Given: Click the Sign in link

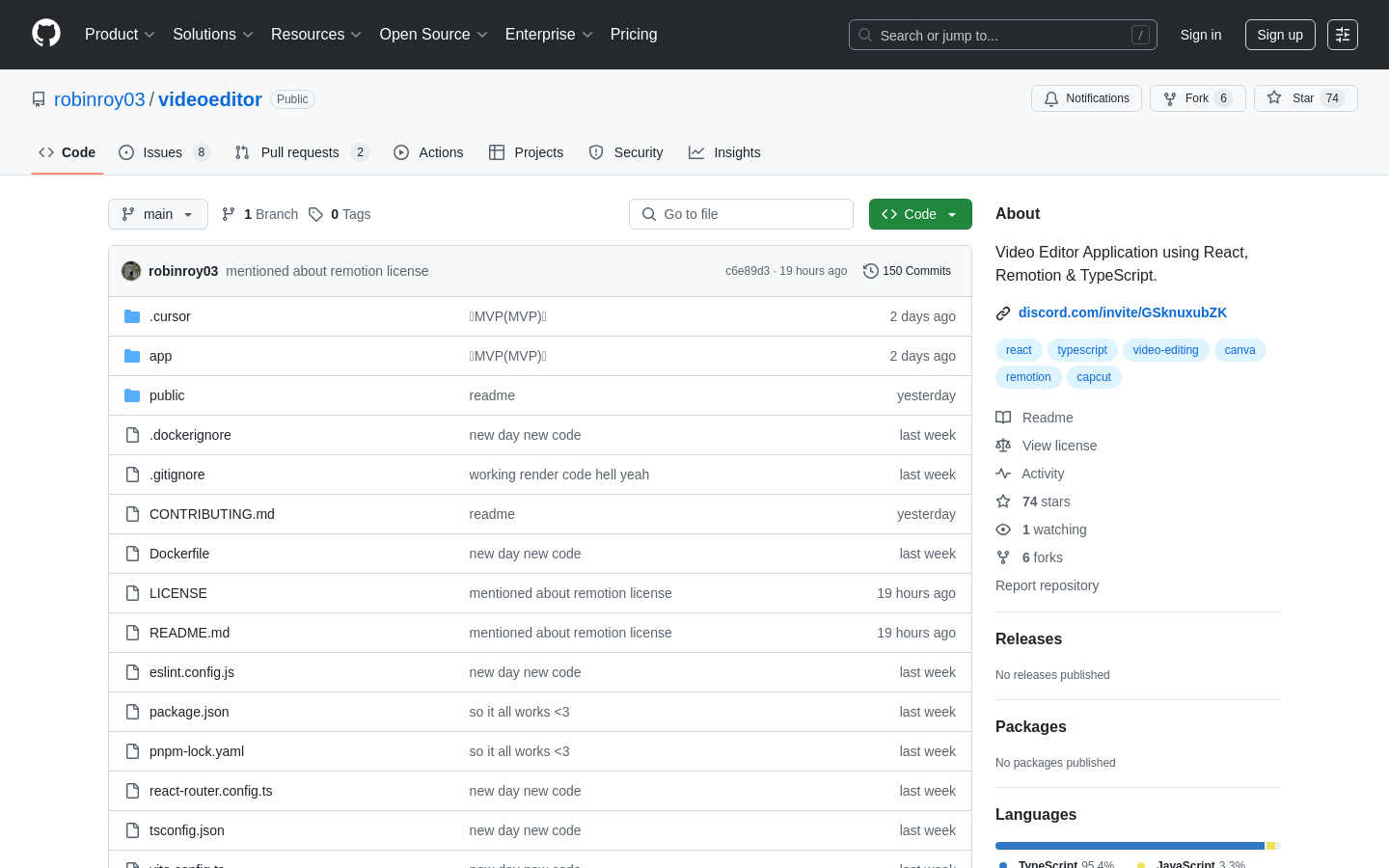Looking at the screenshot, I should [1201, 35].
